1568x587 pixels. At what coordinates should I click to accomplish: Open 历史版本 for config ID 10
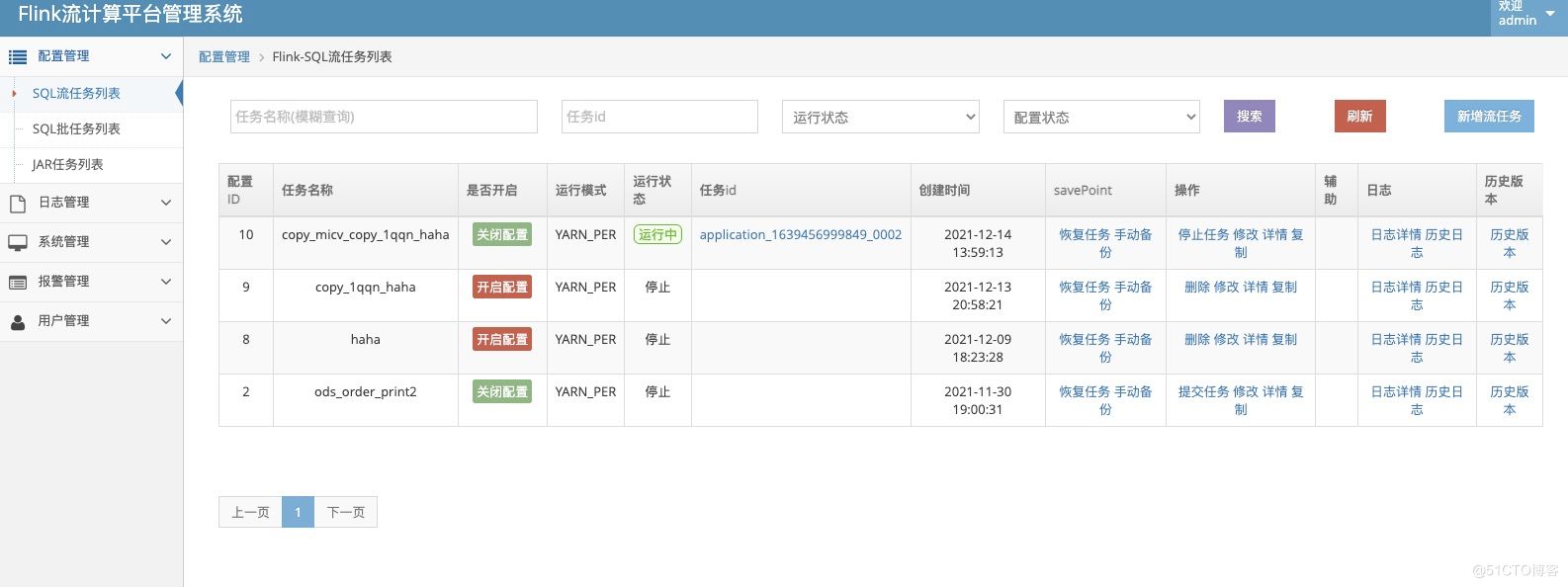coord(1509,243)
